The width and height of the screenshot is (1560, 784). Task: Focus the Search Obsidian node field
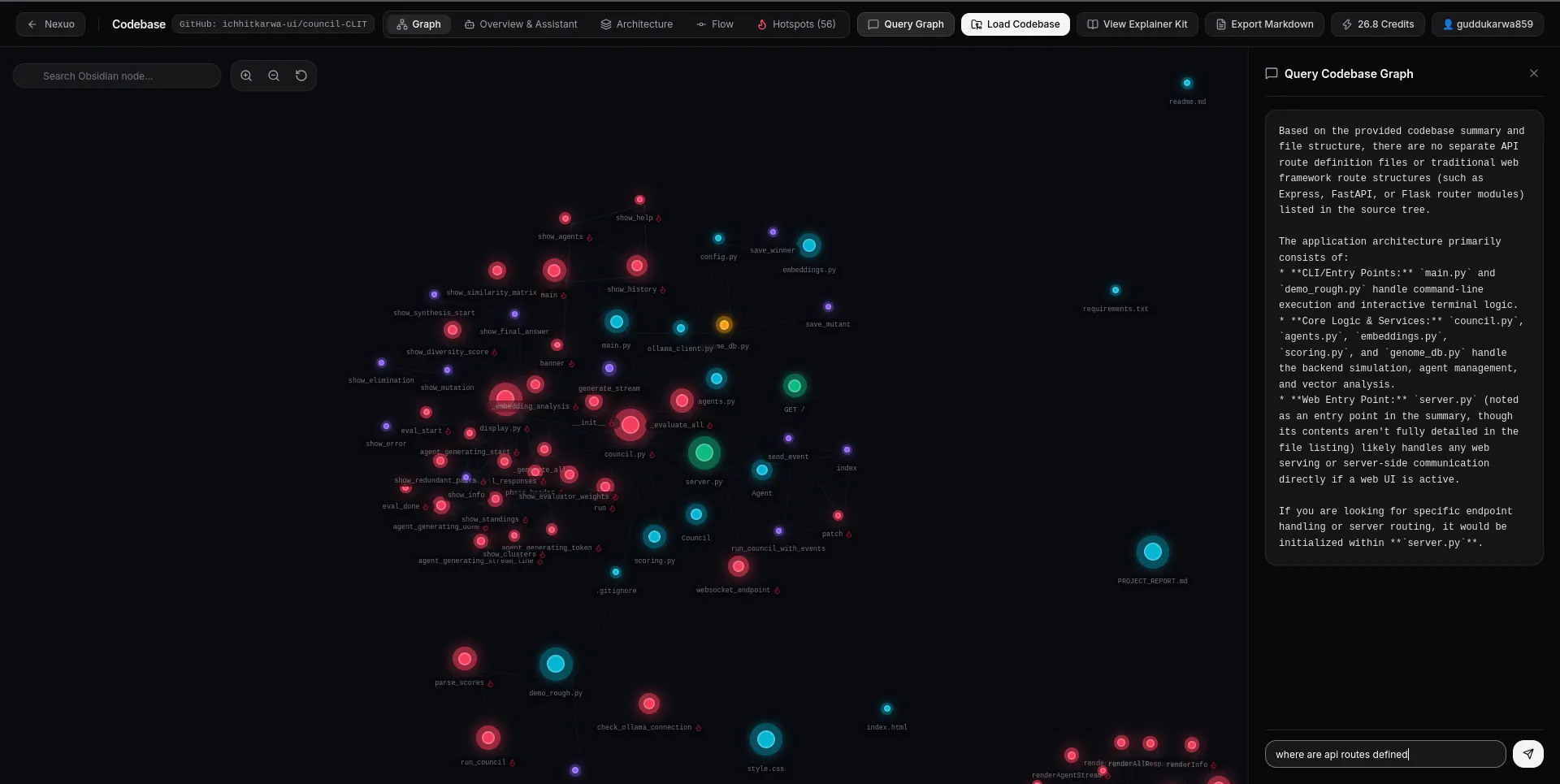point(117,76)
